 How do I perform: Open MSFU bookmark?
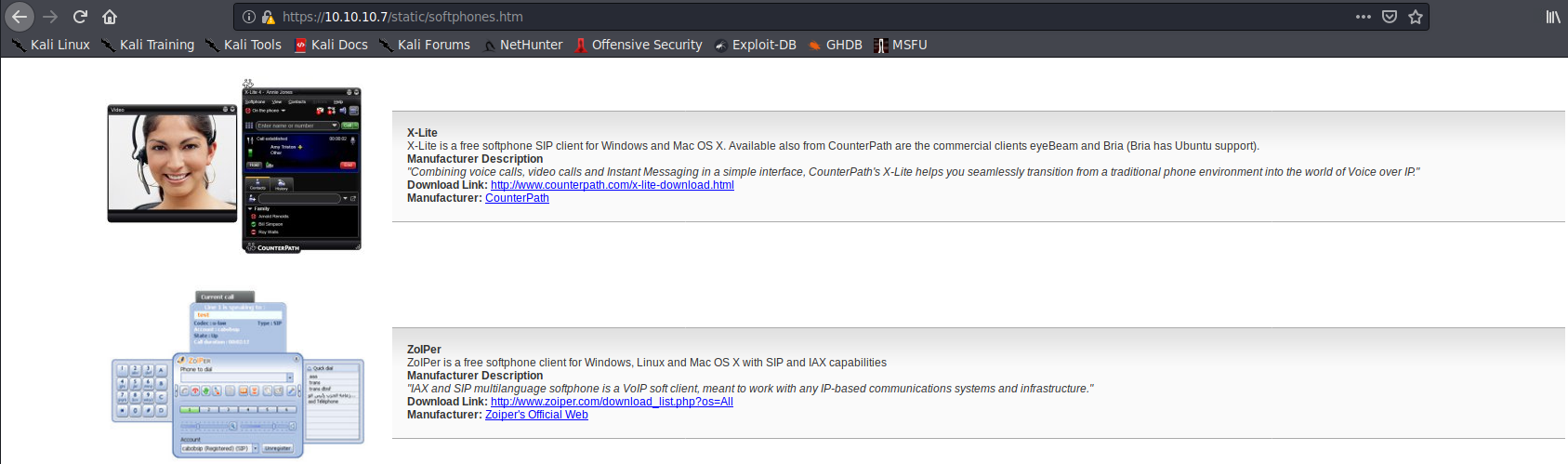tap(901, 45)
